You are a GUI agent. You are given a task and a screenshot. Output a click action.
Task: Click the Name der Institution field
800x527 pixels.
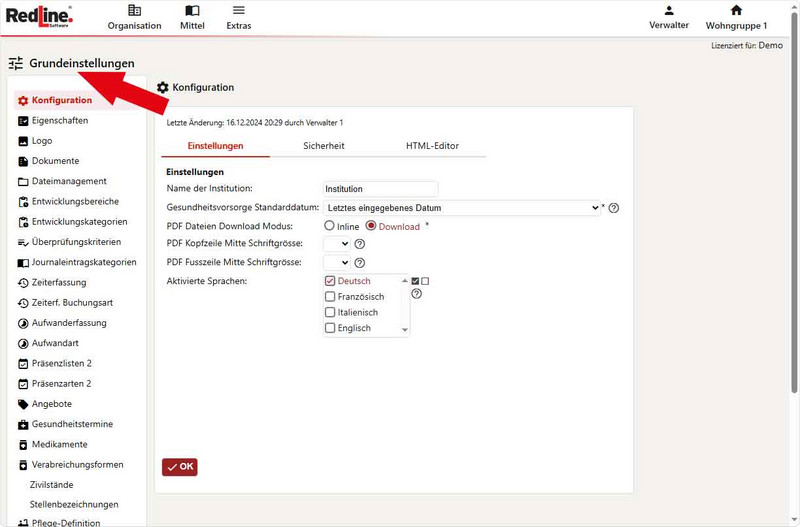tap(380, 188)
